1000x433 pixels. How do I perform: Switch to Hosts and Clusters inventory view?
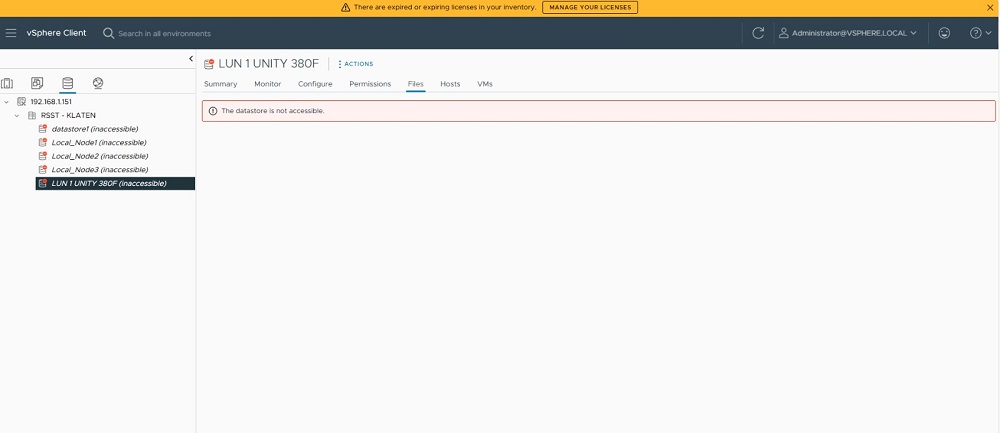coord(7,83)
